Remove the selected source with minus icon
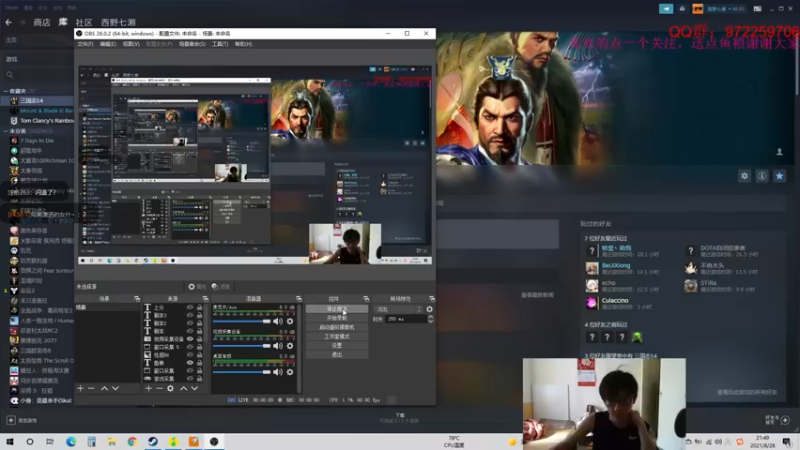This screenshot has height=450, width=800. click(159, 388)
